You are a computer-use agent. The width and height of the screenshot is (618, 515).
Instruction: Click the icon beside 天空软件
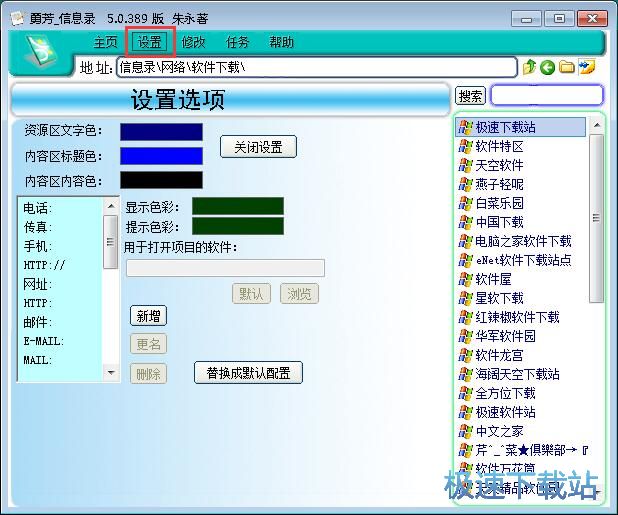(465, 165)
